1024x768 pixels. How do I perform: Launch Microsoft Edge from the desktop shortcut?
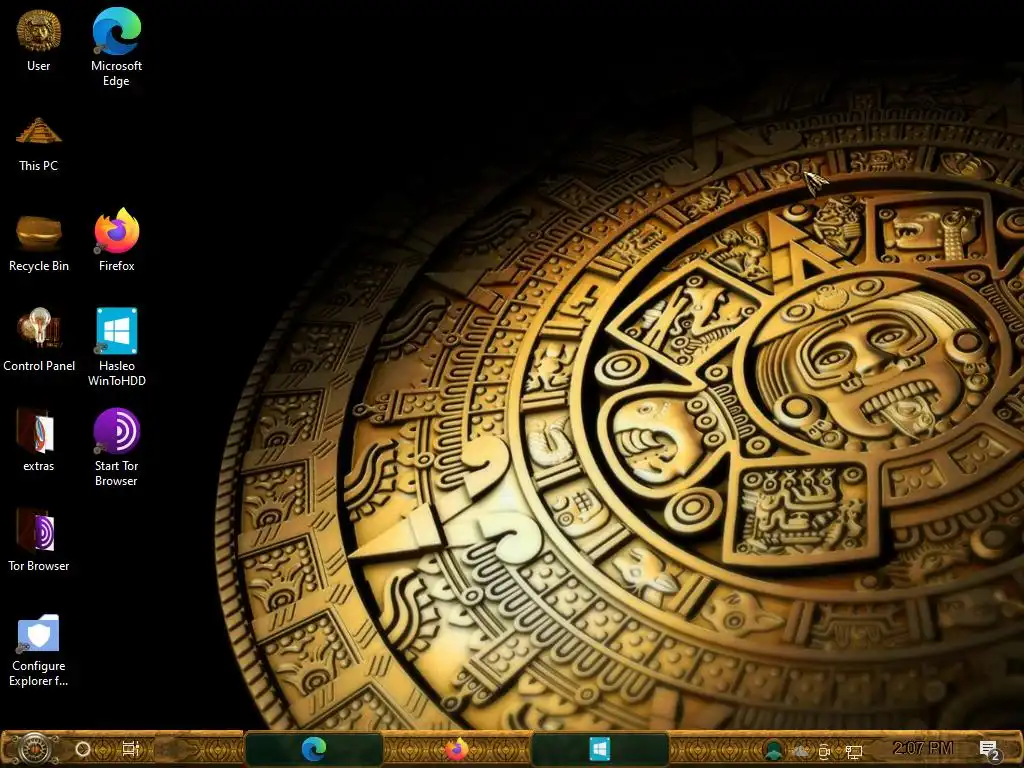click(116, 31)
